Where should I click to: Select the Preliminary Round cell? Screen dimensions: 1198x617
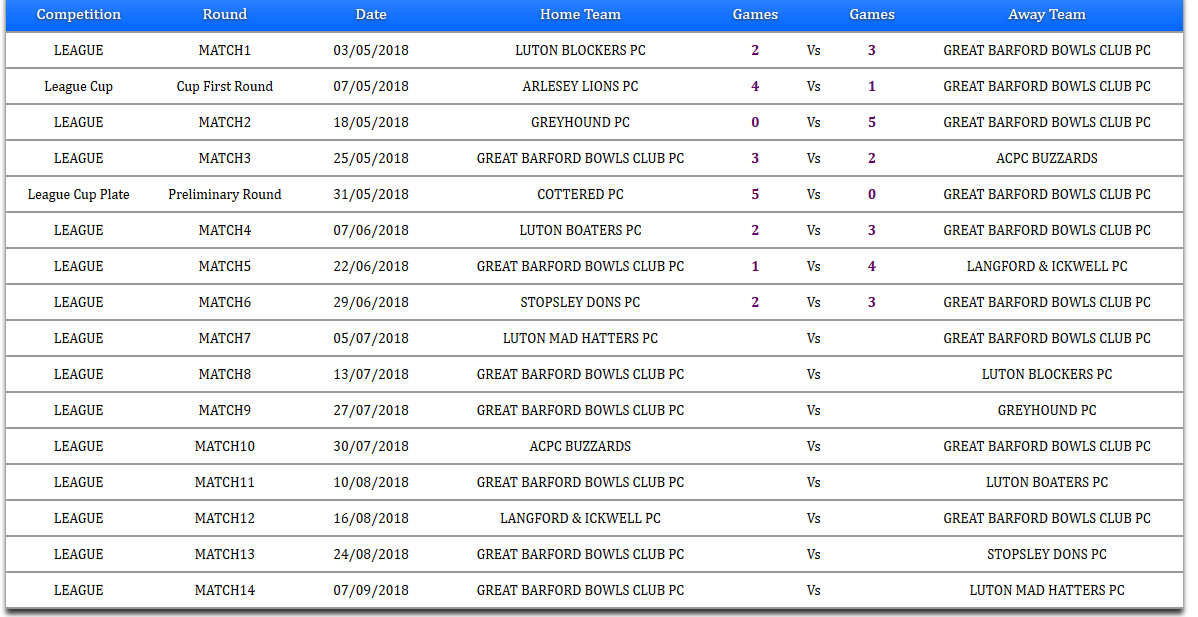tap(225, 194)
